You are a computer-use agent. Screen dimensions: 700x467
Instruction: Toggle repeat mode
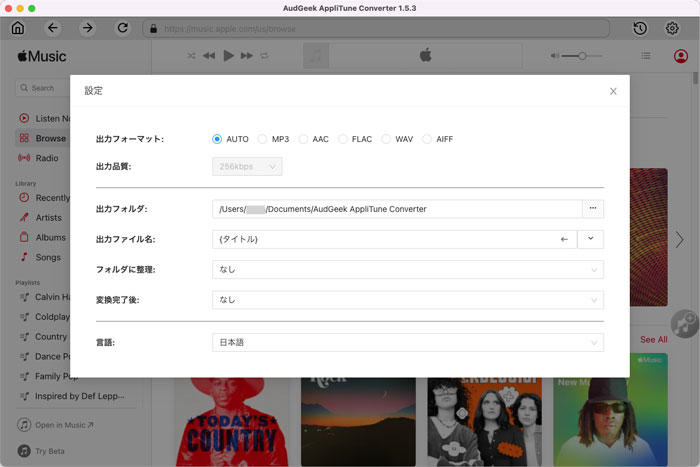[264, 56]
